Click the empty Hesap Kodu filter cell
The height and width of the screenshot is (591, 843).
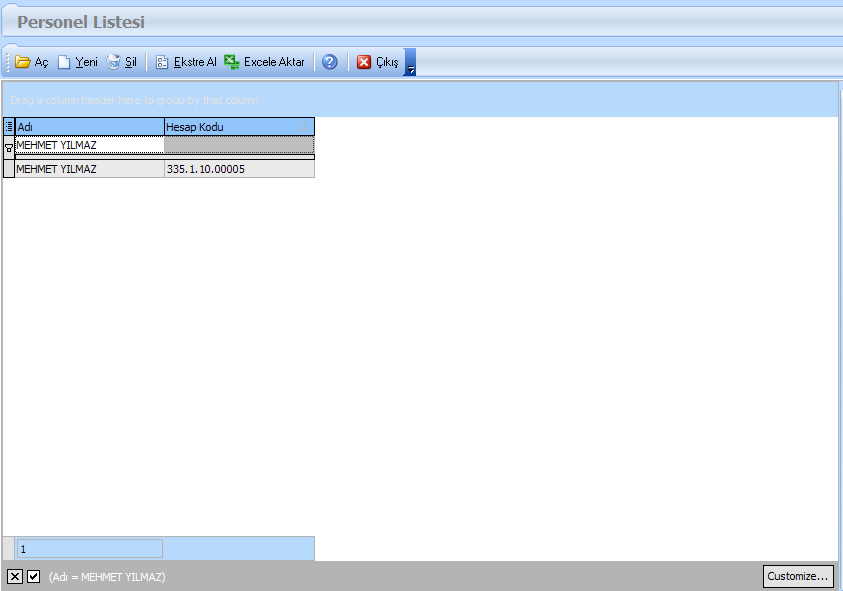pyautogui.click(x=239, y=145)
